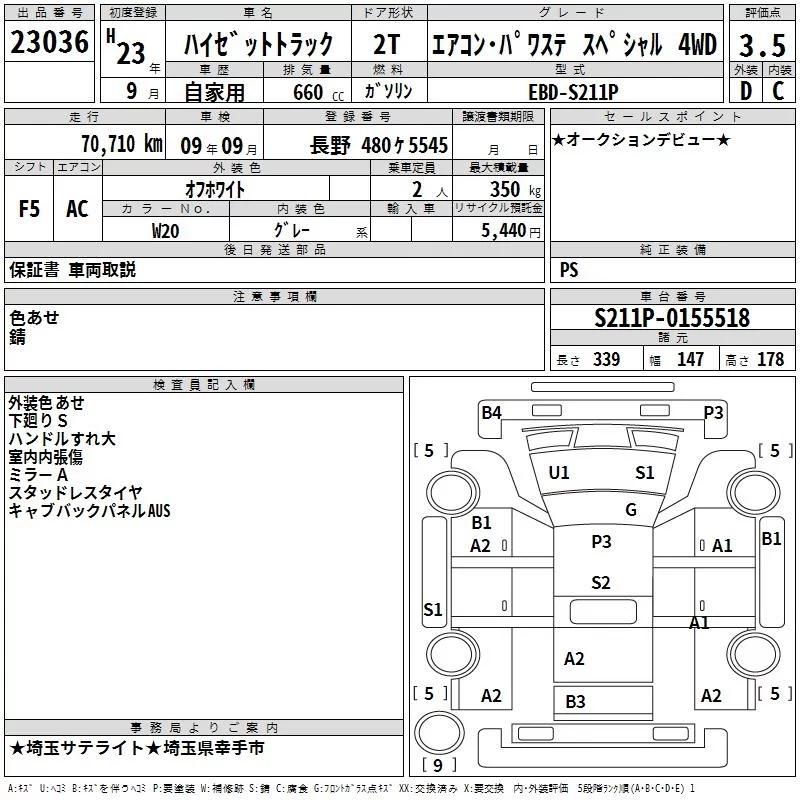Viewport: 800px width, 800px height.
Task: Select the exterior color オフホワイト
Action: pos(215,190)
